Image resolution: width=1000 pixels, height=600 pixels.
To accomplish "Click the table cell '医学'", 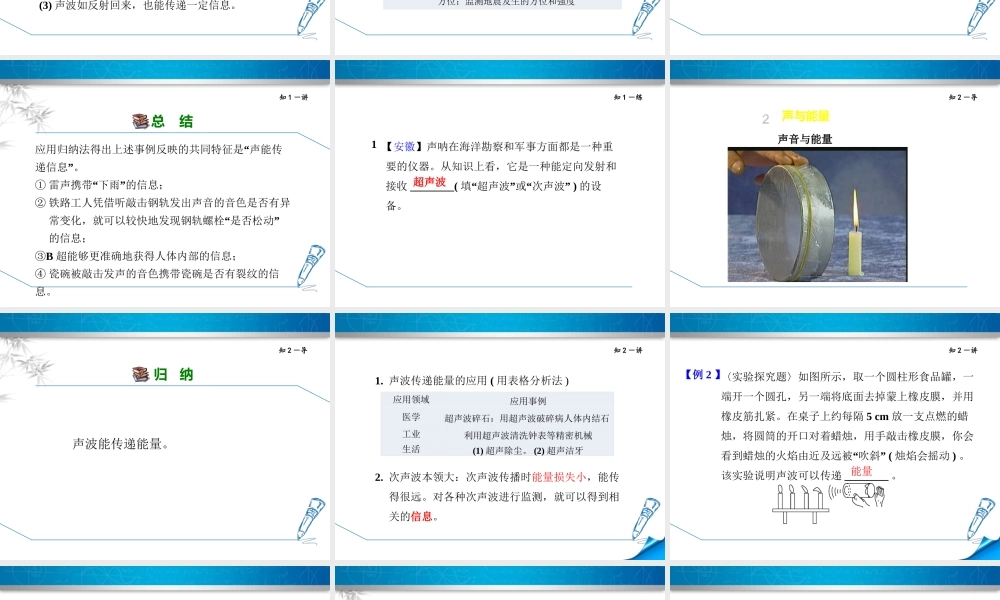I will point(411,417).
